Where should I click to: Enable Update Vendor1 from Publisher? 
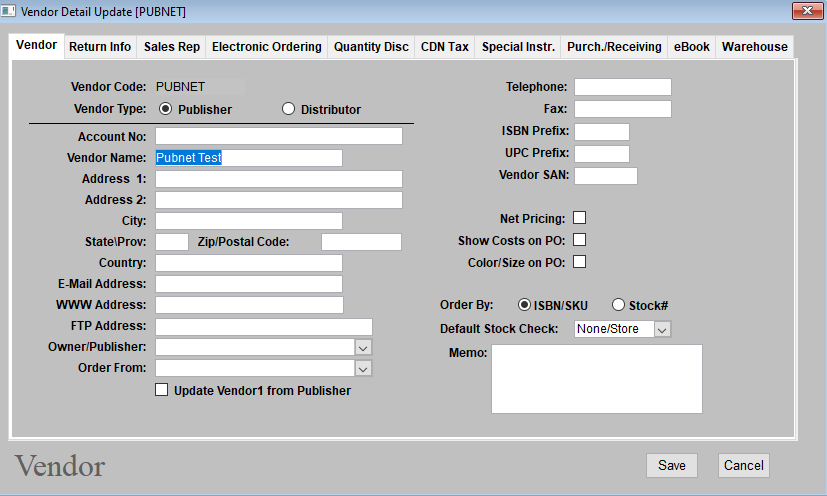click(x=162, y=391)
